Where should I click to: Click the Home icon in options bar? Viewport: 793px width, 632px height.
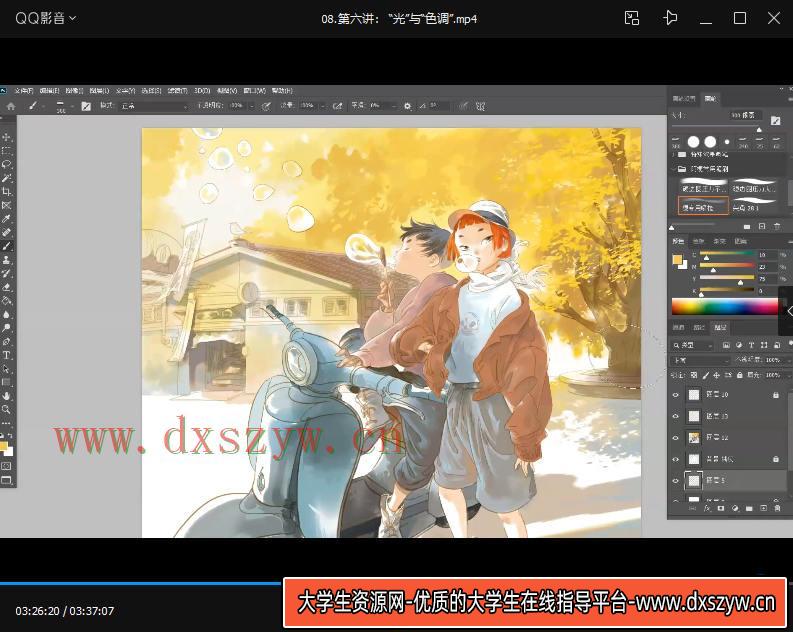coord(11,106)
